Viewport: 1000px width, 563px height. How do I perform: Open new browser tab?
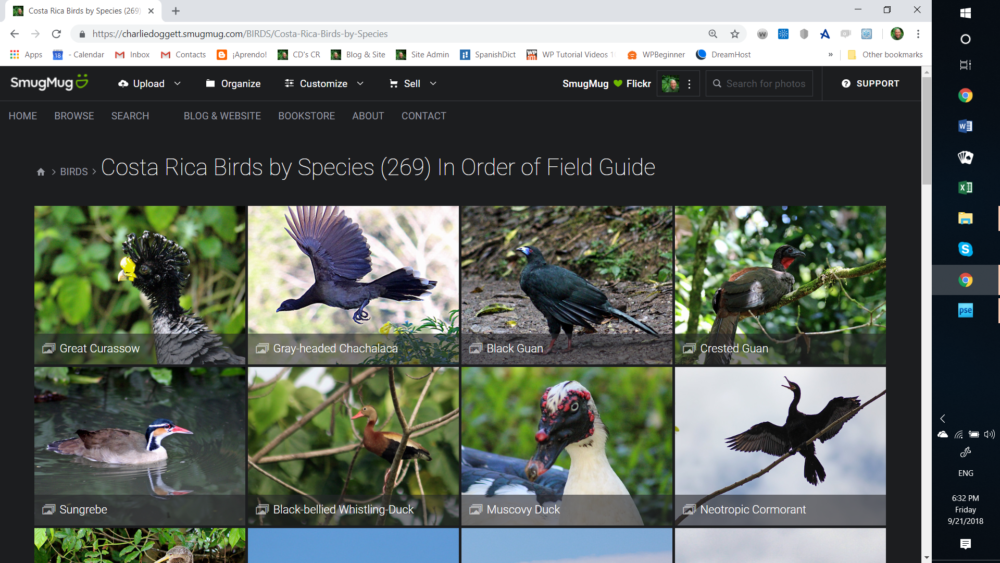point(175,11)
